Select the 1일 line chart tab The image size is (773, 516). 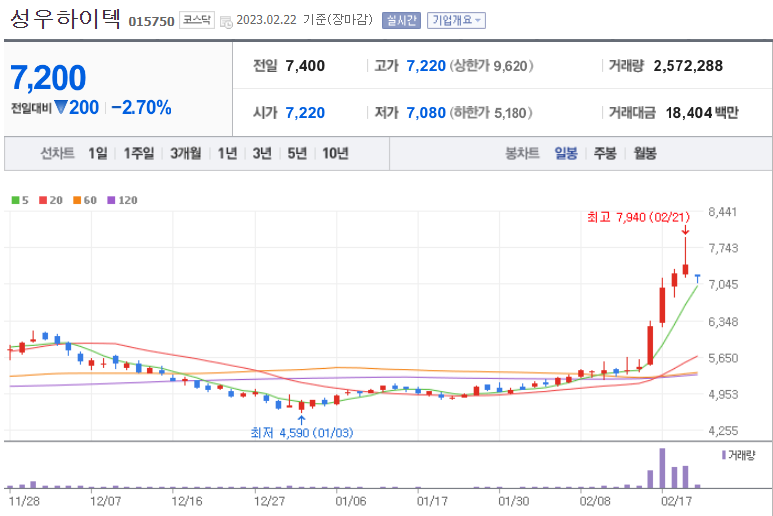point(98,153)
